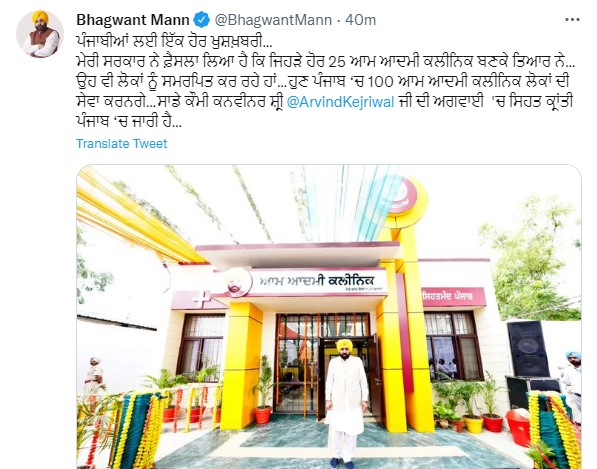The width and height of the screenshot is (597, 469).
Task: Click the Translate Tweet link
Action: 121,144
